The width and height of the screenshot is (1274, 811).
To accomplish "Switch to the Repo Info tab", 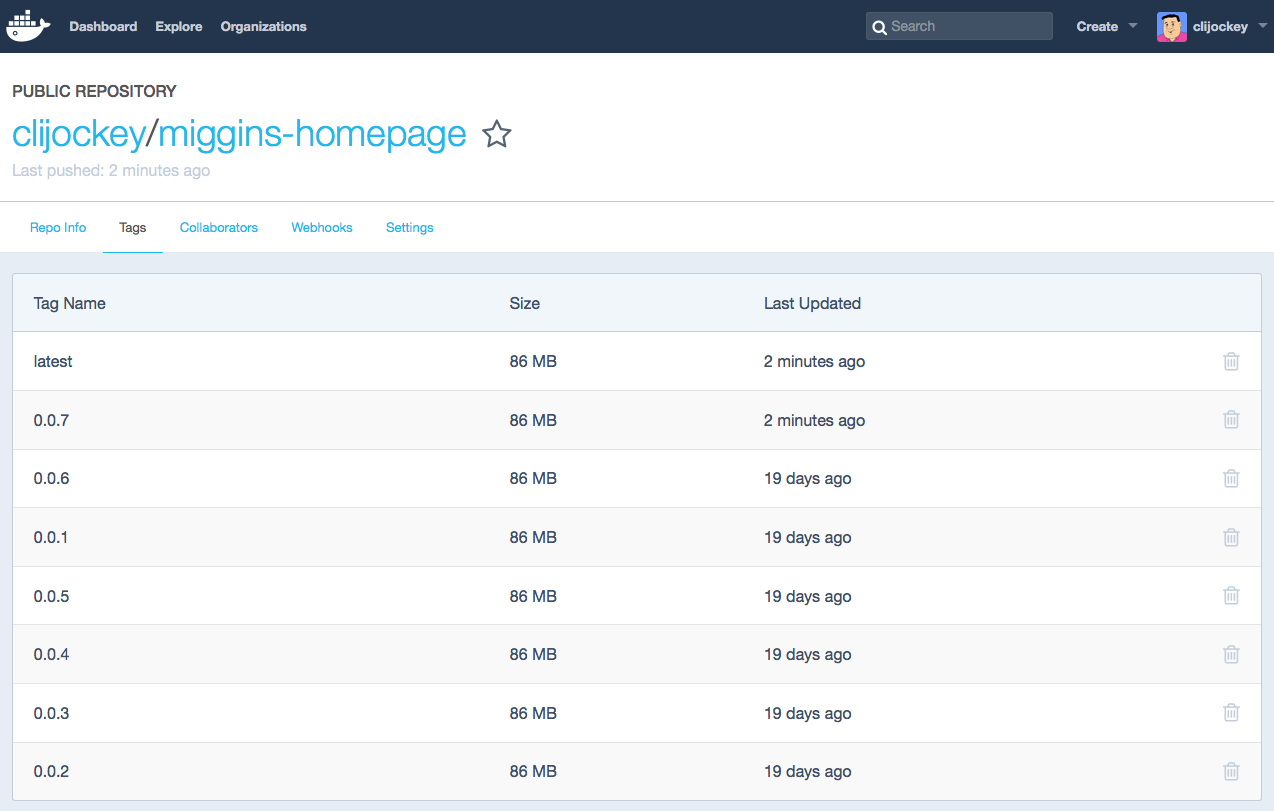I will pos(58,228).
